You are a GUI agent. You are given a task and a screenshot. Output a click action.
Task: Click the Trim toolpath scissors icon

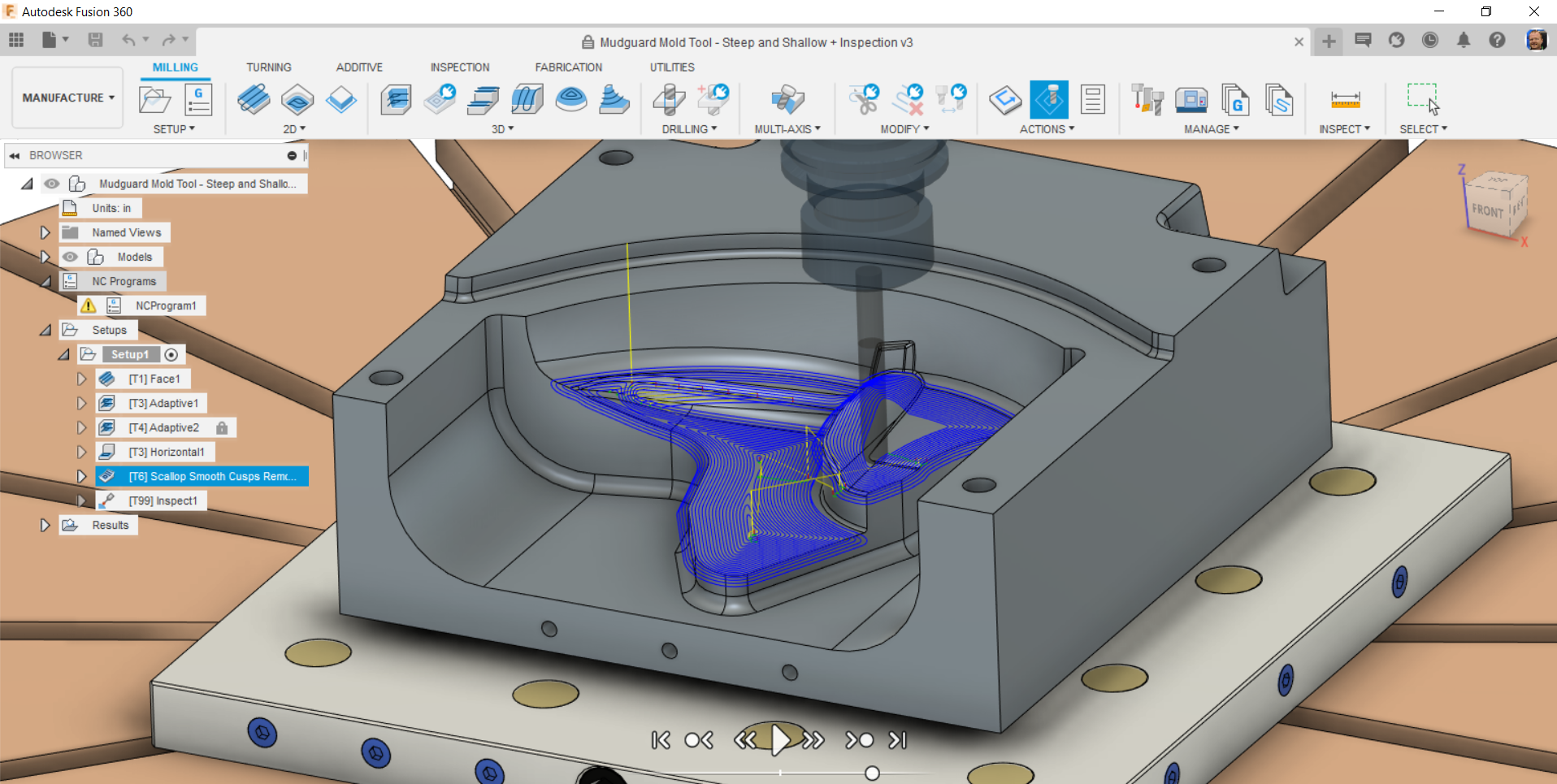click(x=864, y=101)
